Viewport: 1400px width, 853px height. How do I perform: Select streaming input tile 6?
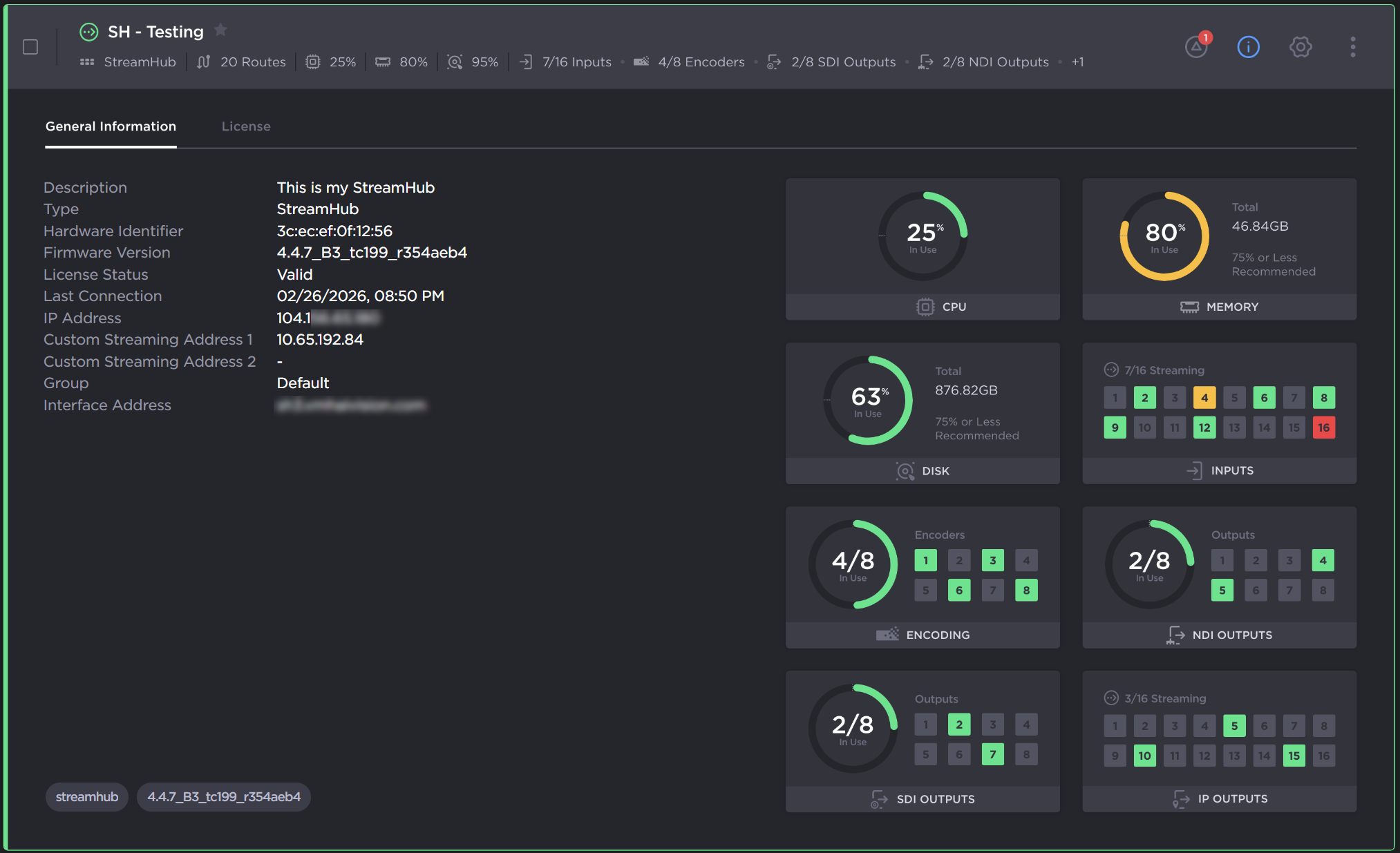click(1264, 398)
